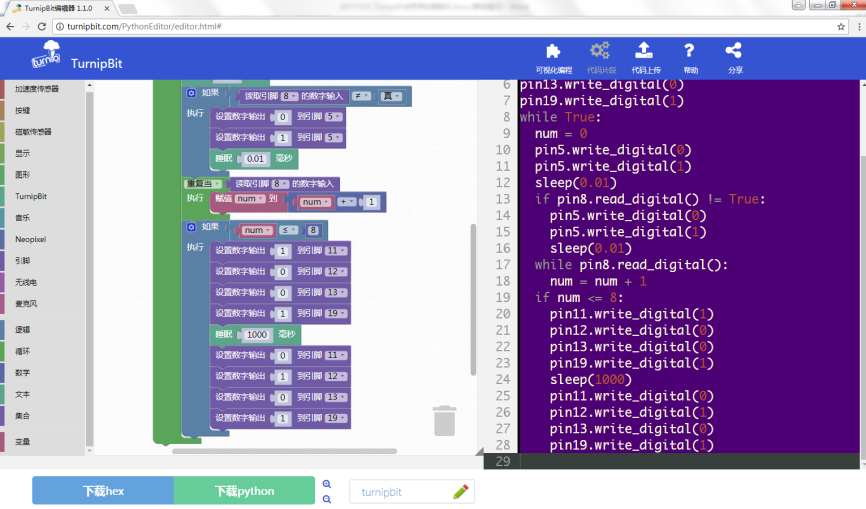The image size is (866, 509).
Task: Open the 显示 block category
Action: pos(23,153)
